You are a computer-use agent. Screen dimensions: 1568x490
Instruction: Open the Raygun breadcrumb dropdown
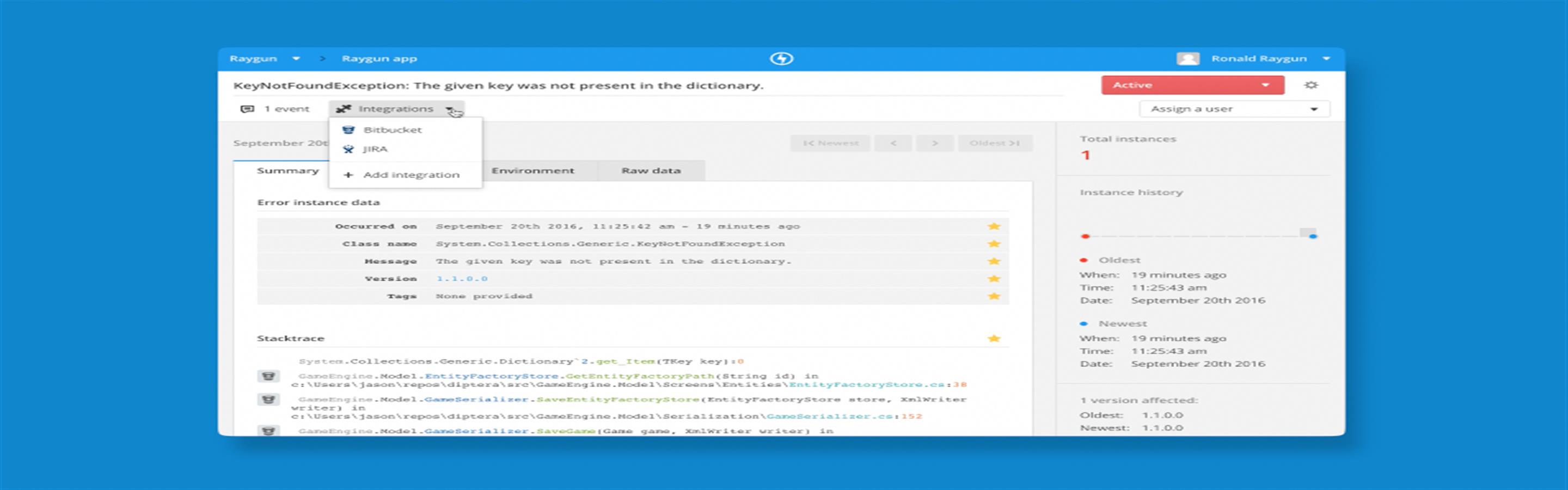click(x=296, y=58)
